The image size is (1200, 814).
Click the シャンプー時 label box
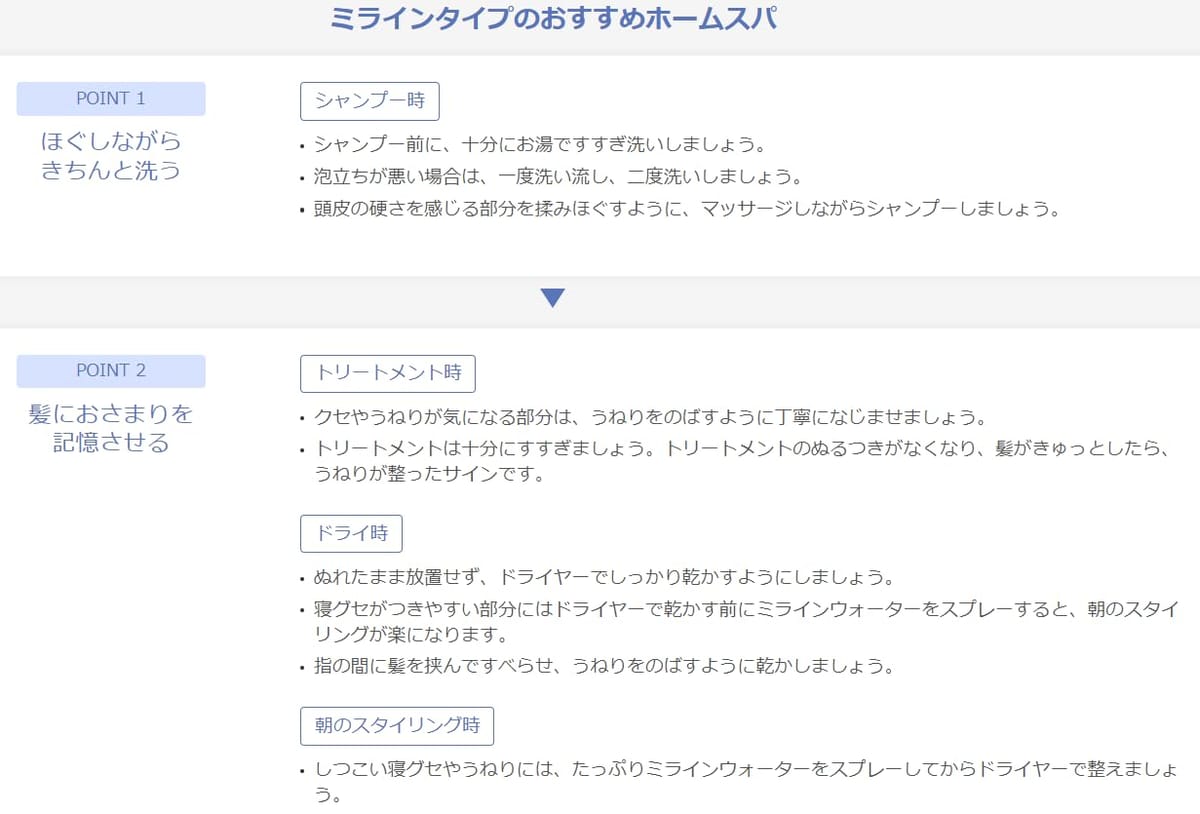tap(370, 101)
